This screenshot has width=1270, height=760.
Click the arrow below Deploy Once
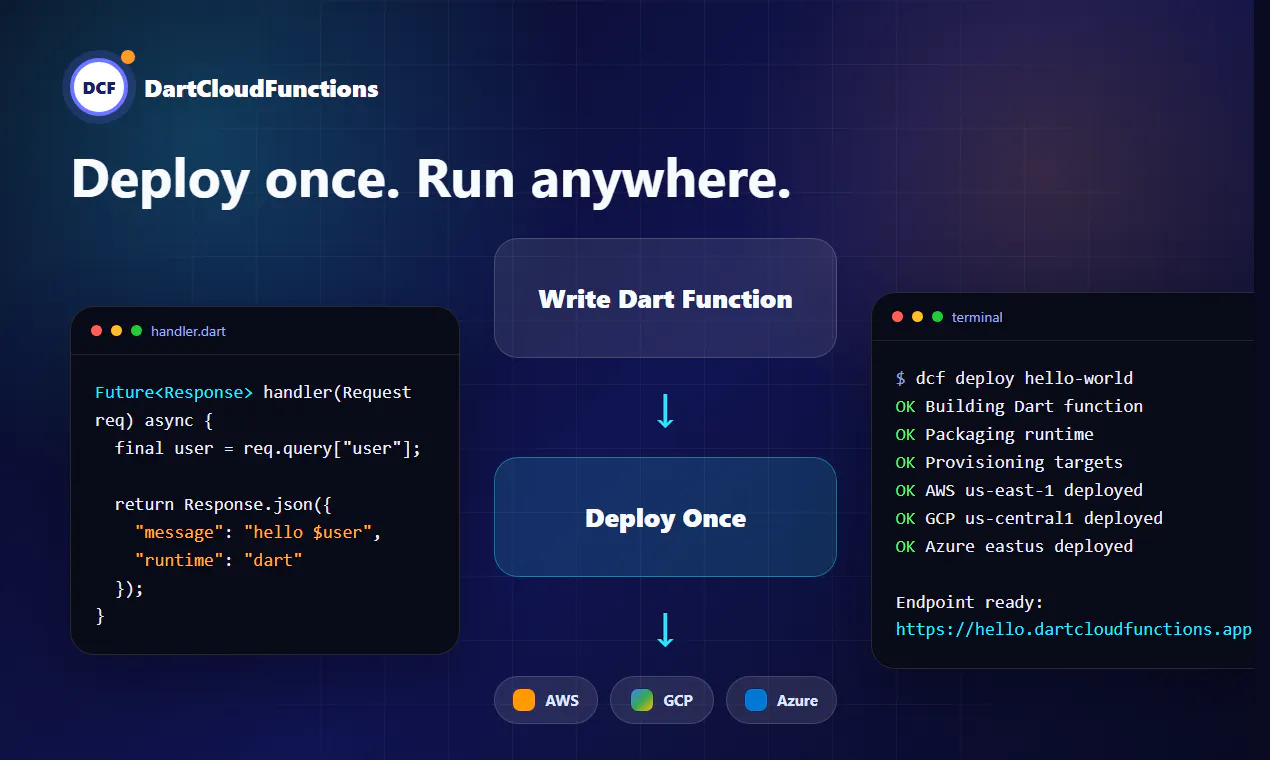coord(665,628)
